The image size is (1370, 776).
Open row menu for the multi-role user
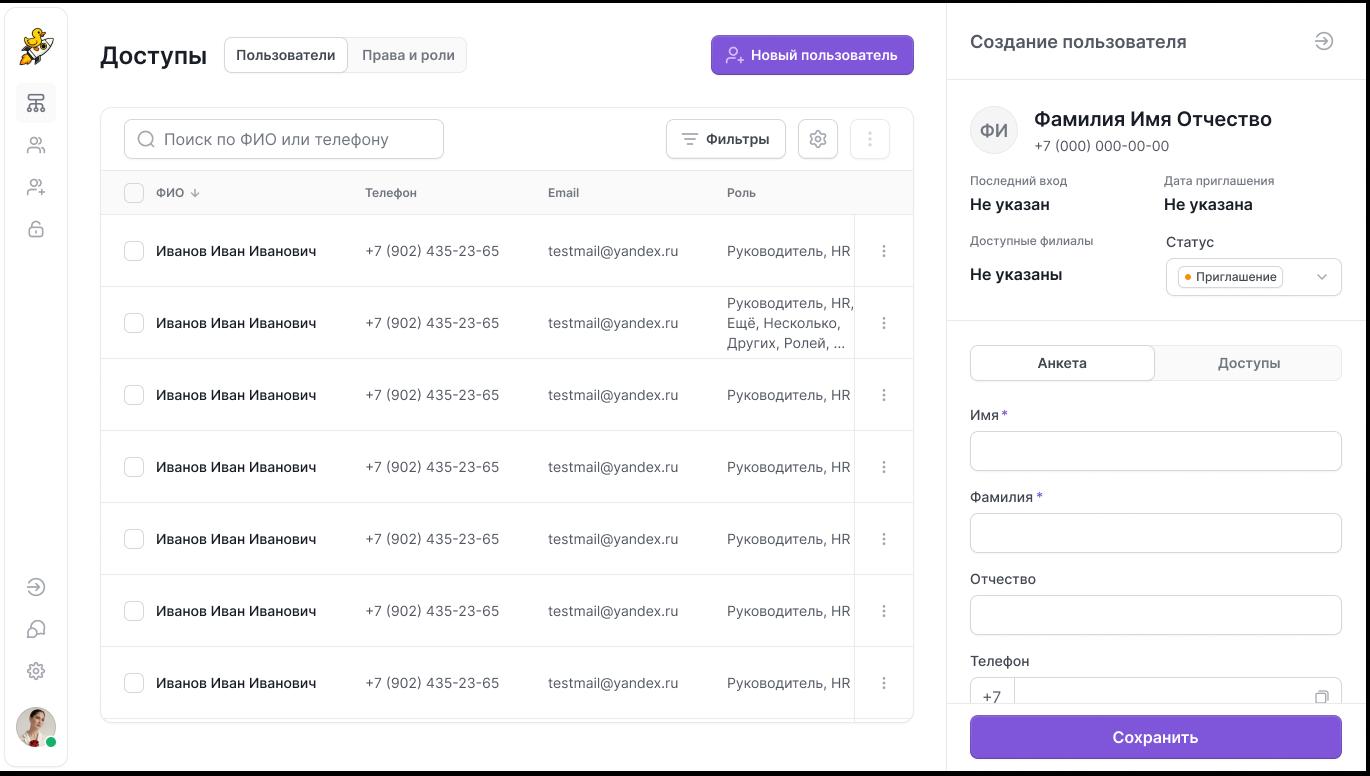884,323
